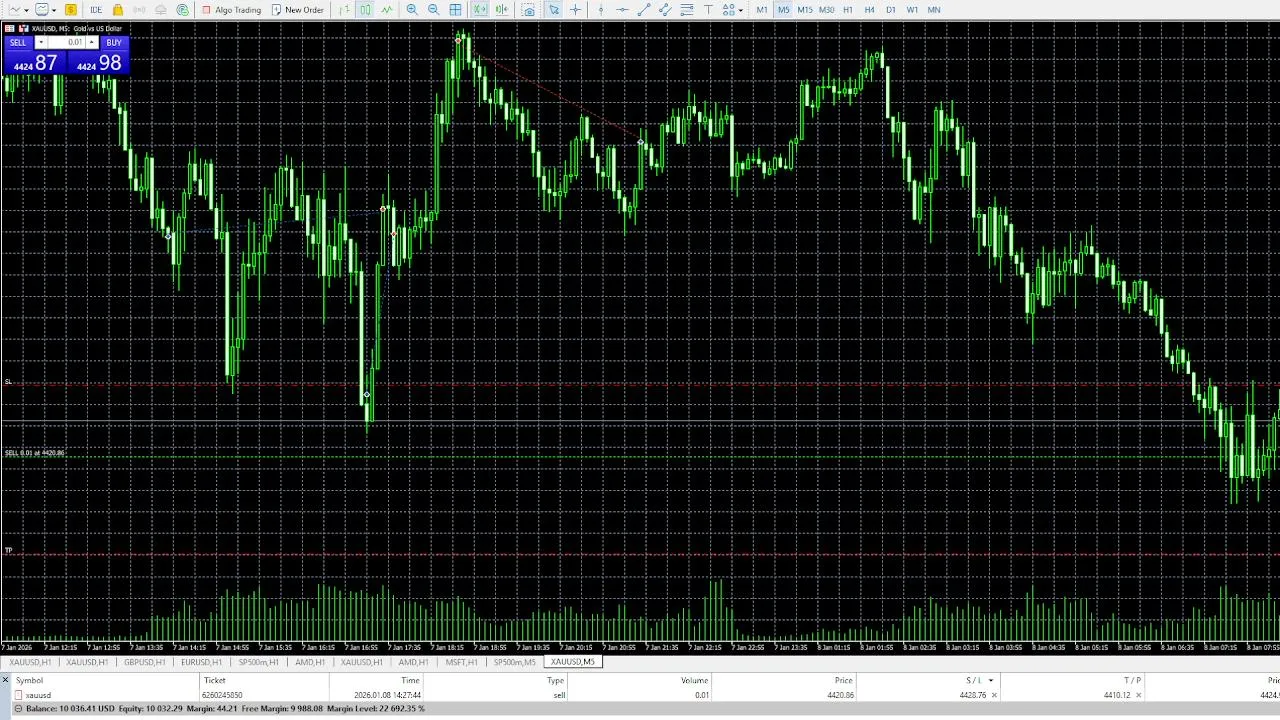
Task: Click the BUY one-click button
Action: click(x=114, y=42)
